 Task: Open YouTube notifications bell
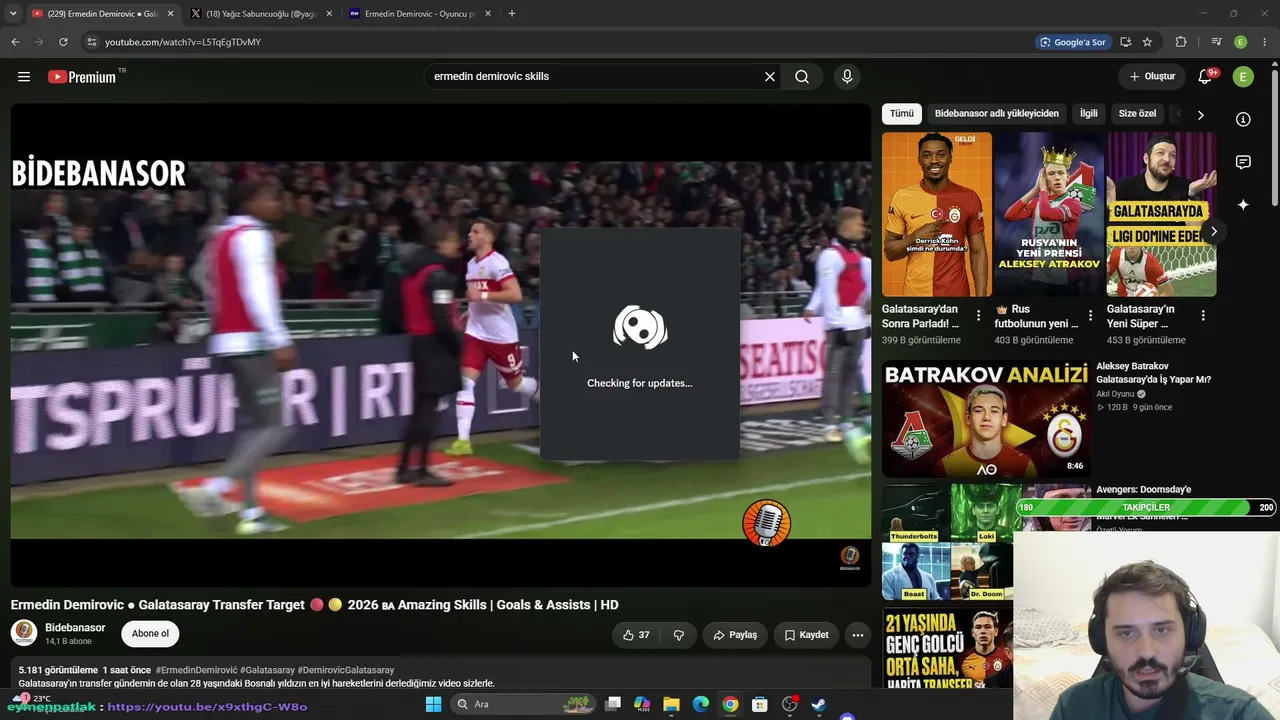point(1205,77)
